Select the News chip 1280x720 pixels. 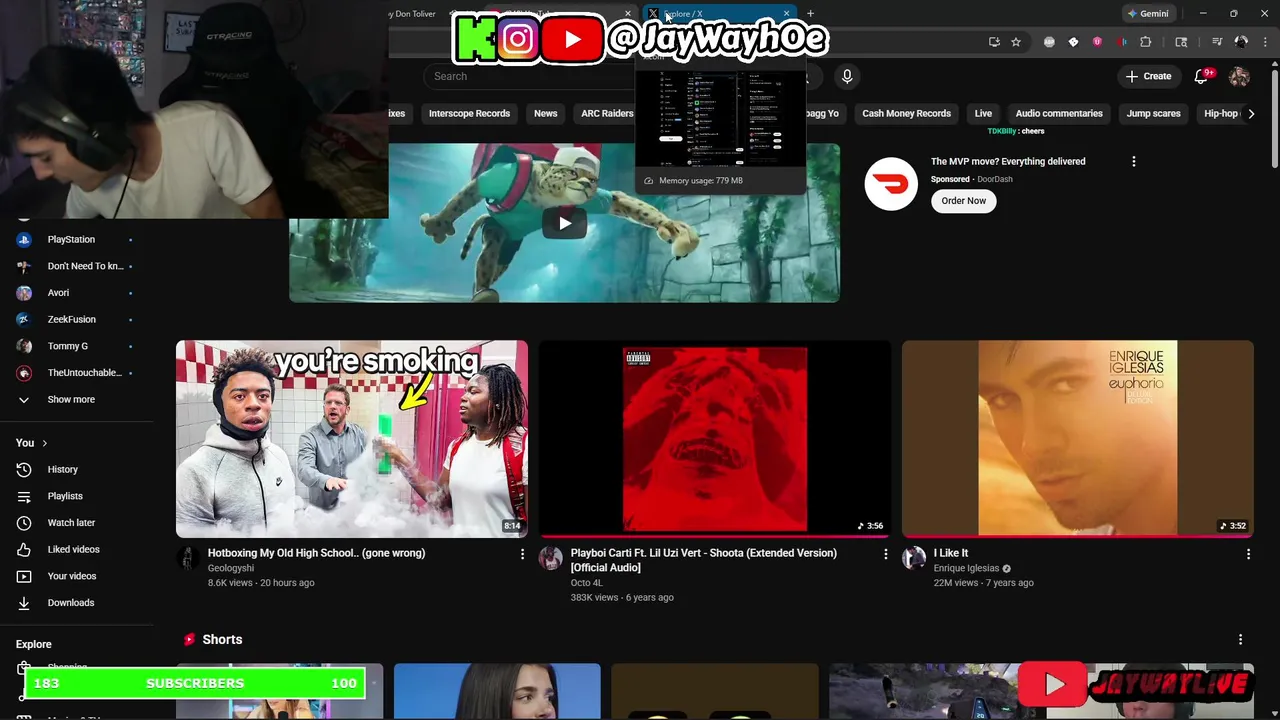(545, 114)
